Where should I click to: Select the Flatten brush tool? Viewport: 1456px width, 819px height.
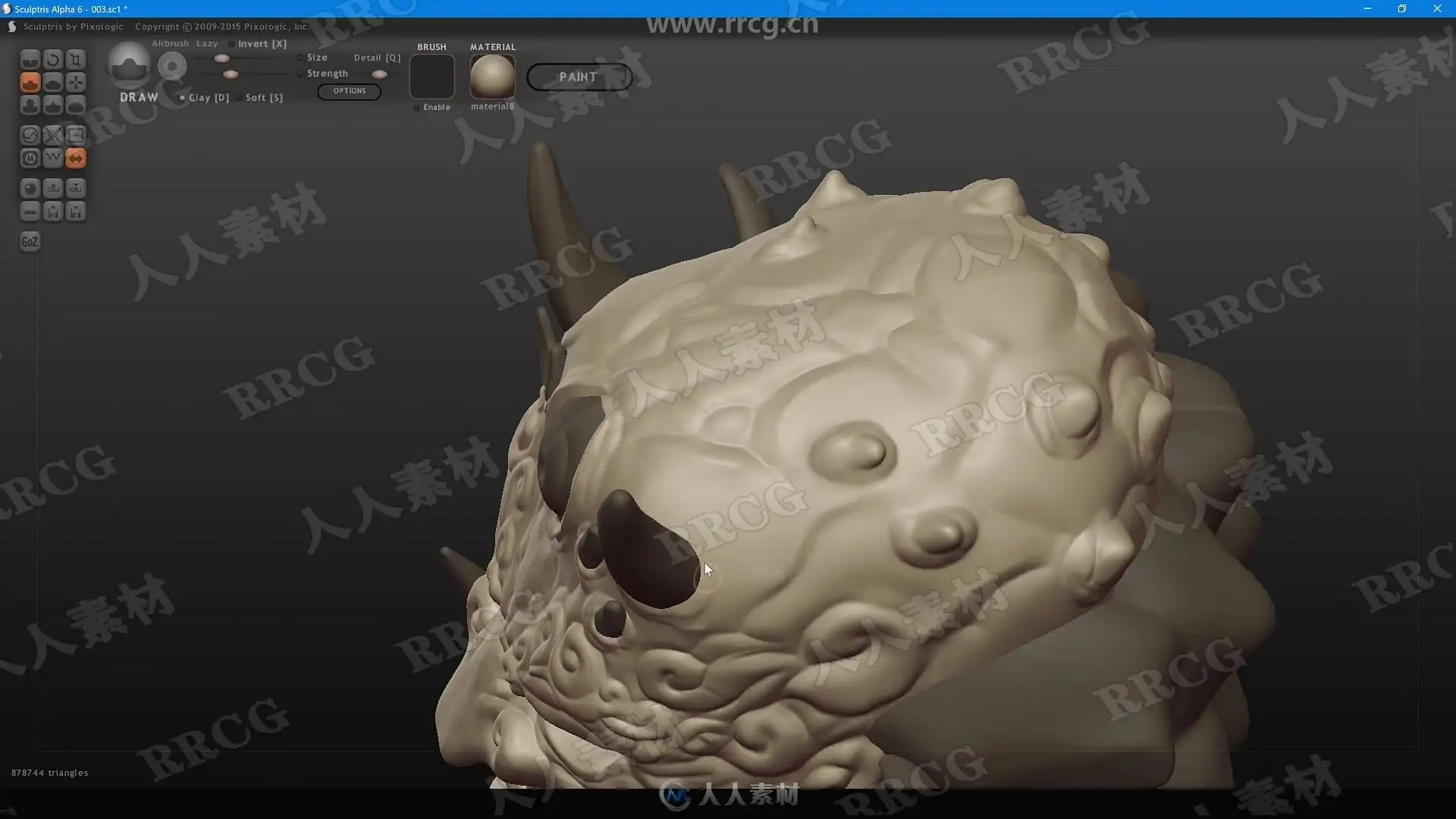[53, 83]
